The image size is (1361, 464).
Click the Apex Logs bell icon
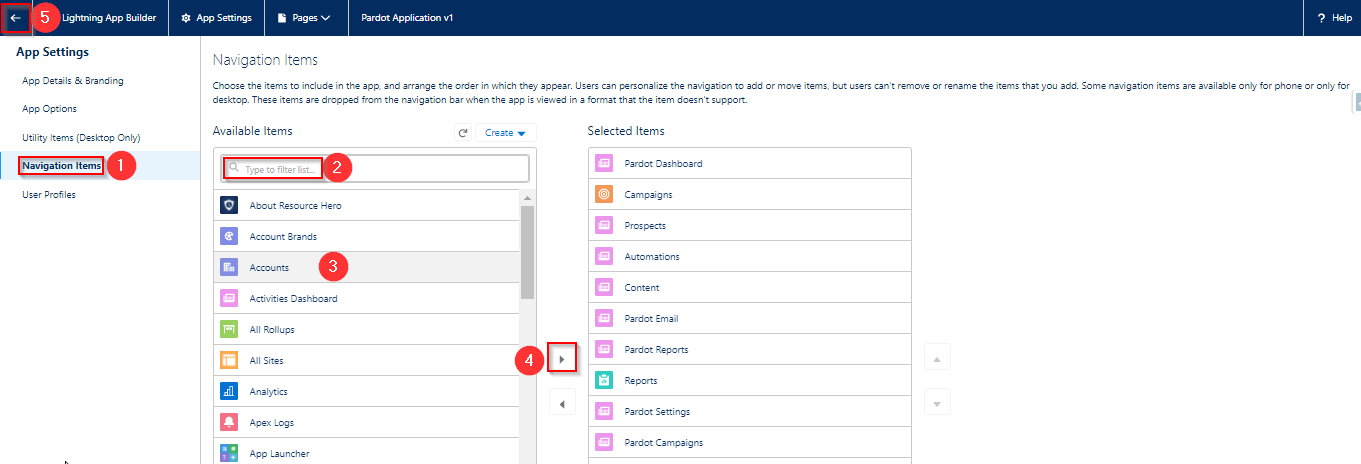click(229, 422)
